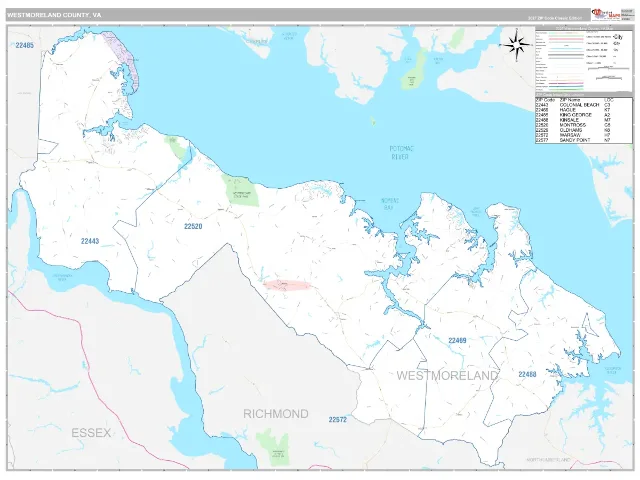640x480 pixels.
Task: Click the ZIP Name column header in table
Action: 569,100
